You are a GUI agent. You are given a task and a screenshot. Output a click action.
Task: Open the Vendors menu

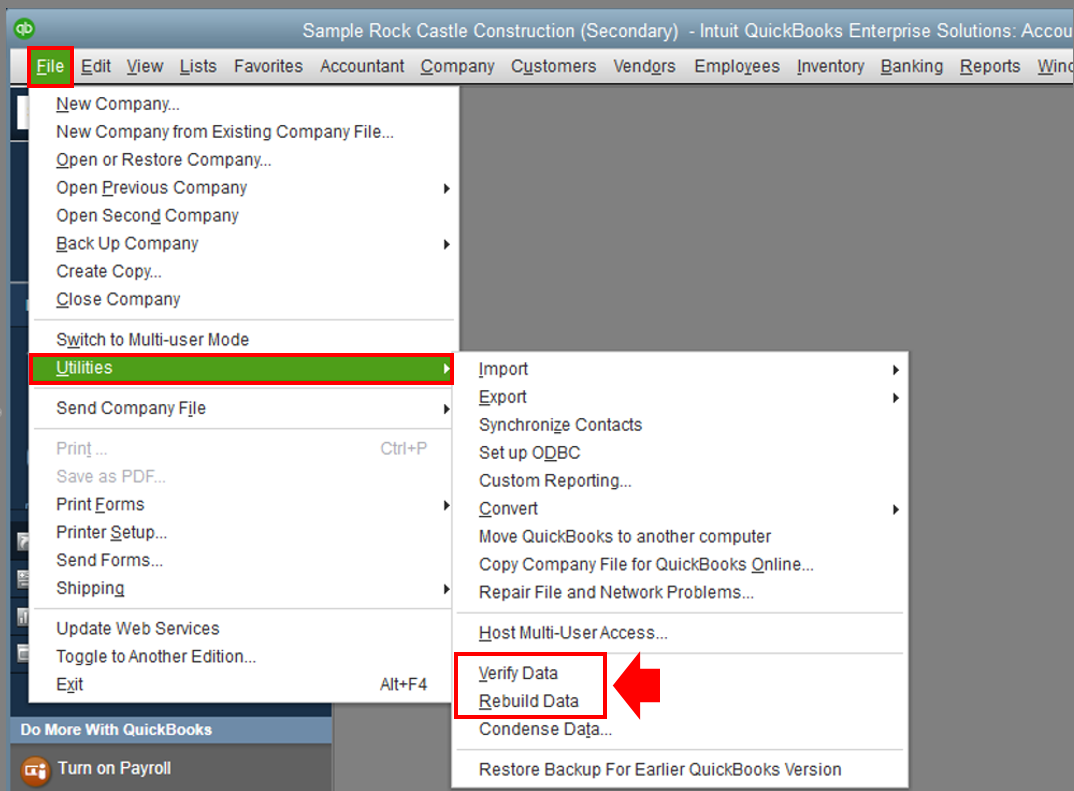(644, 66)
